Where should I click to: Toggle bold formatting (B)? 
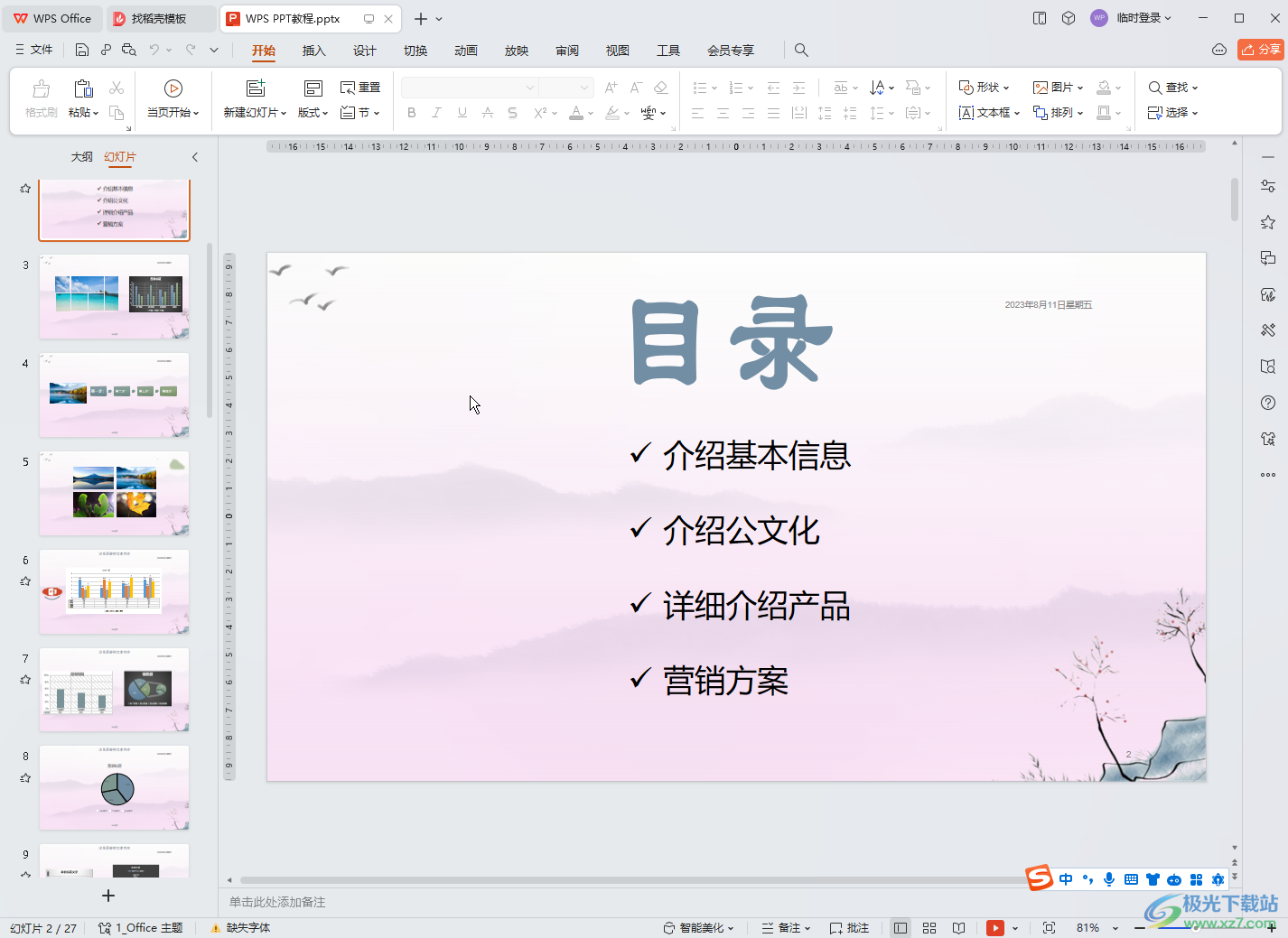coord(412,113)
